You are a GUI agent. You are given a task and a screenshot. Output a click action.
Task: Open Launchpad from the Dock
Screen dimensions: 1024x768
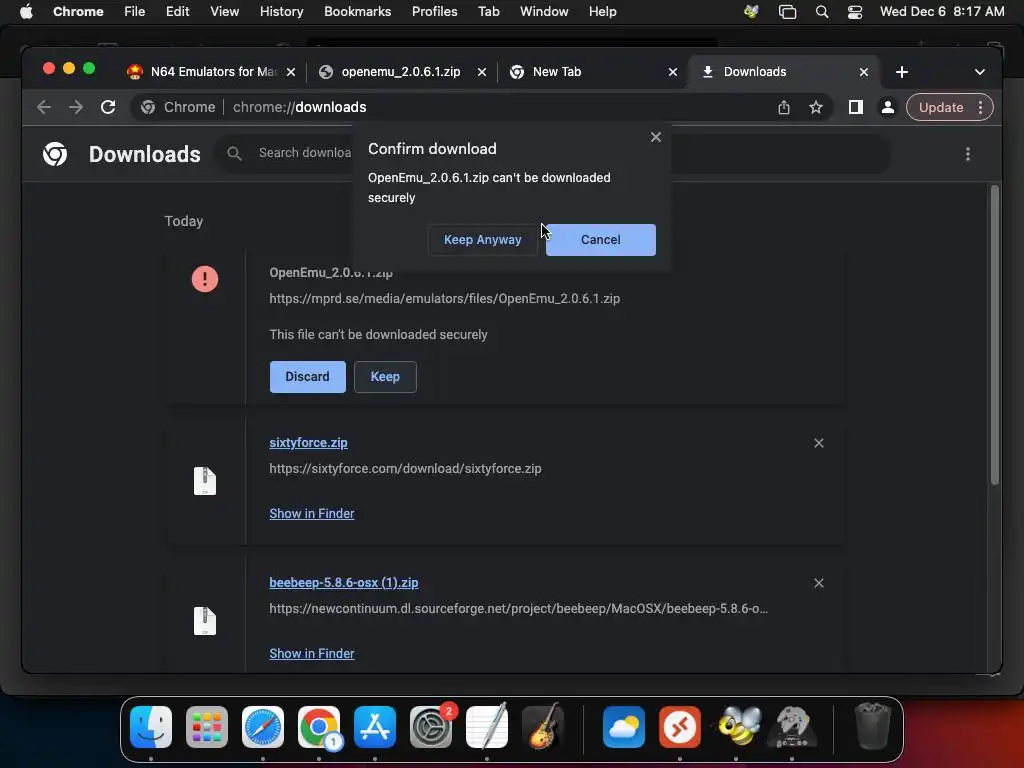pyautogui.click(x=207, y=727)
